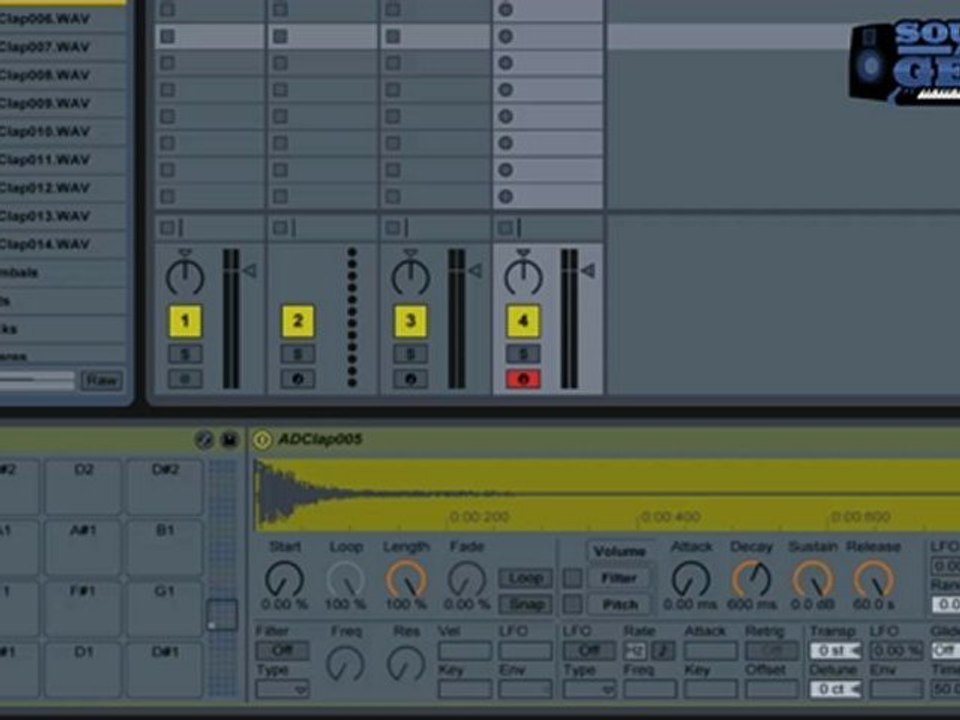
Task: Enable the Pitch section checkbox beside the Pitch tab
Action: click(572, 605)
